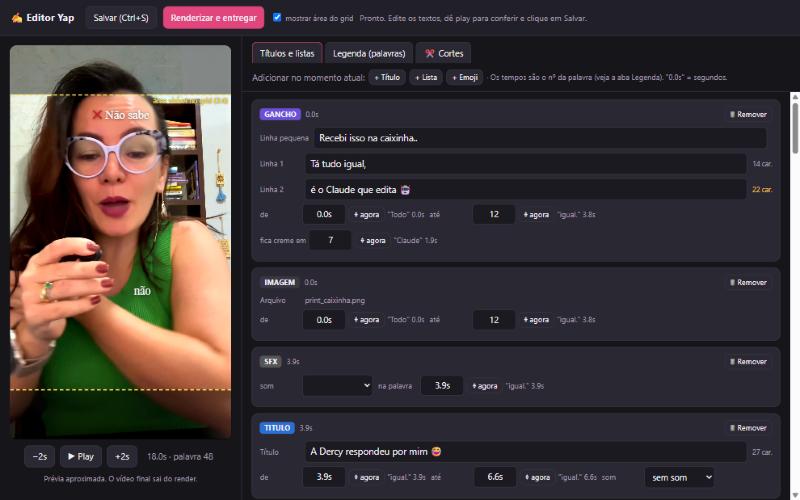
Task: Open the SFX som dropdown
Action: tap(337, 386)
